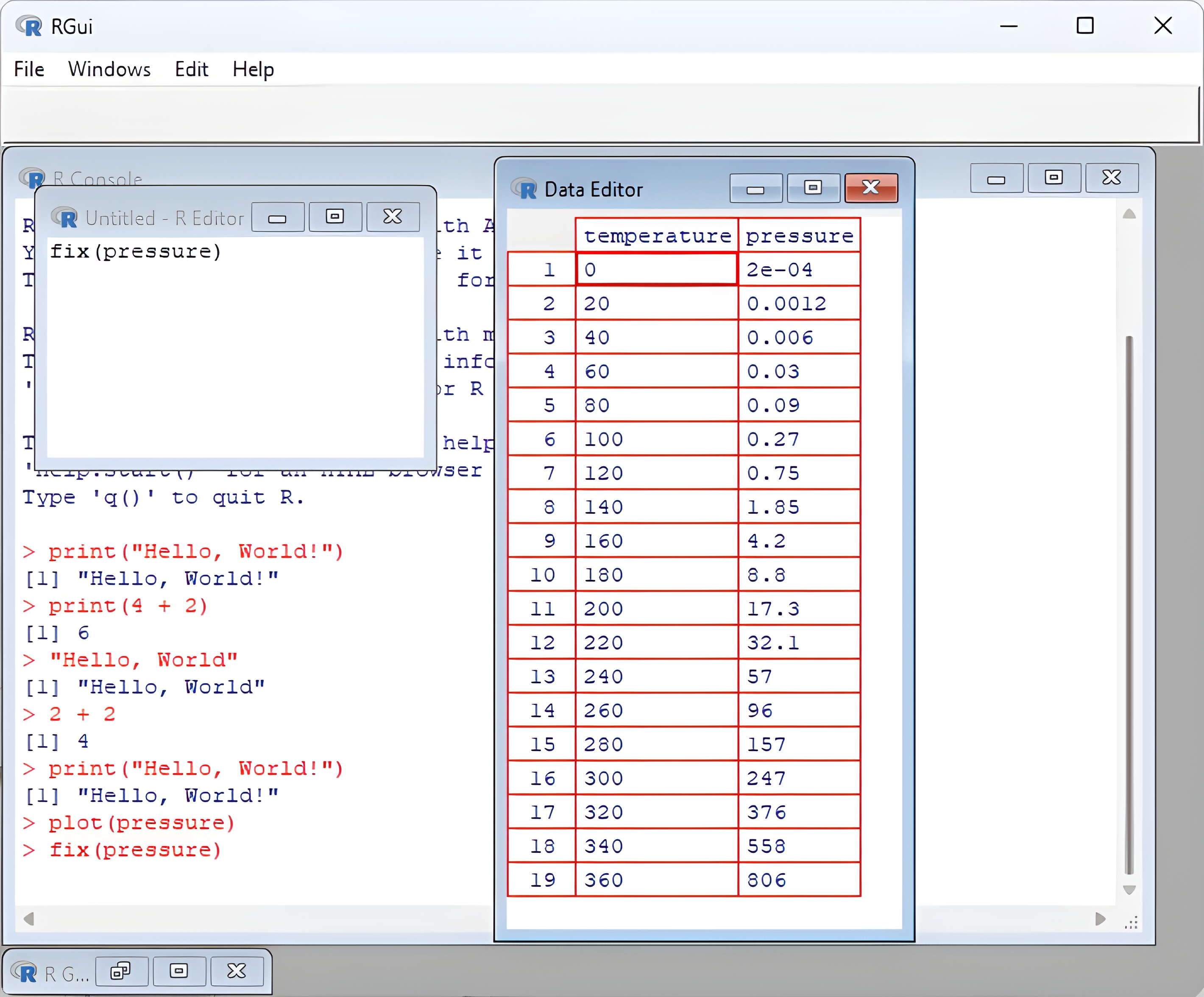Maximize the R Console window
This screenshot has width=1204, height=997.
pyautogui.click(x=1054, y=178)
